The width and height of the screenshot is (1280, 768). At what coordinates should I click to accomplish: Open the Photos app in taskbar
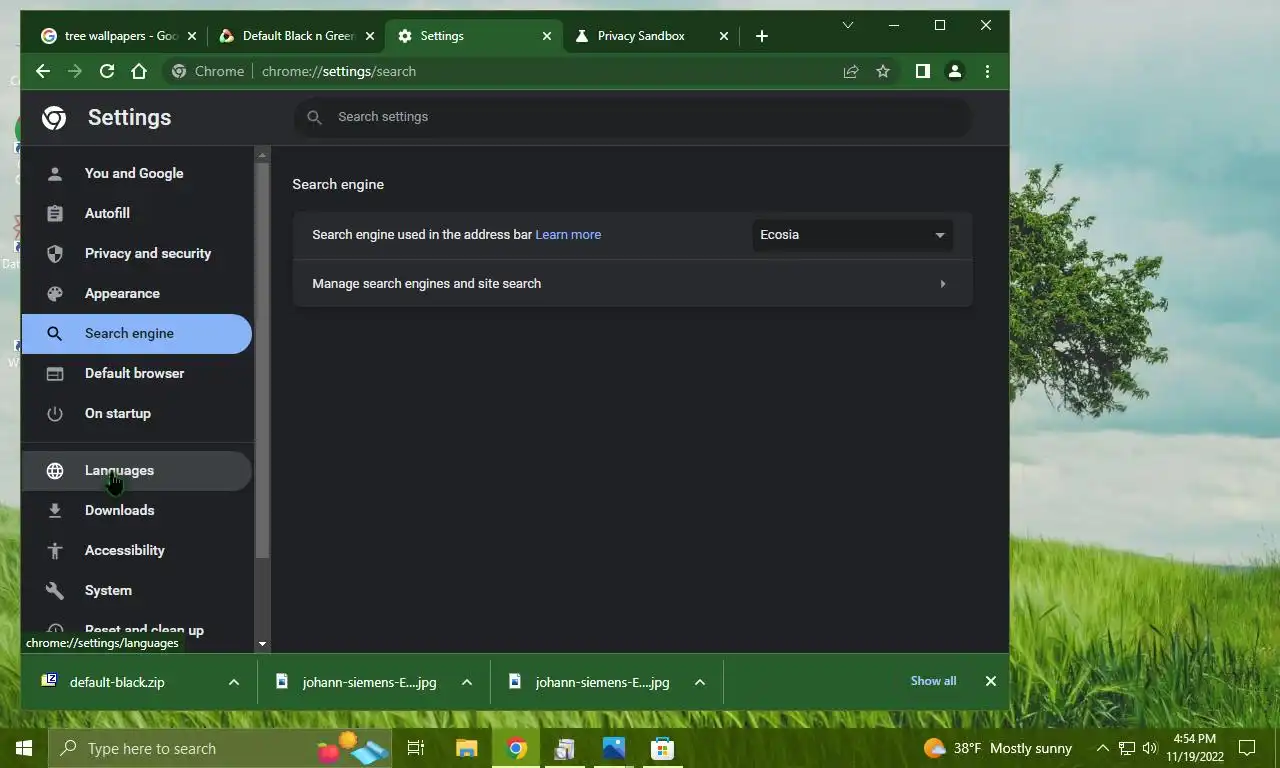614,748
